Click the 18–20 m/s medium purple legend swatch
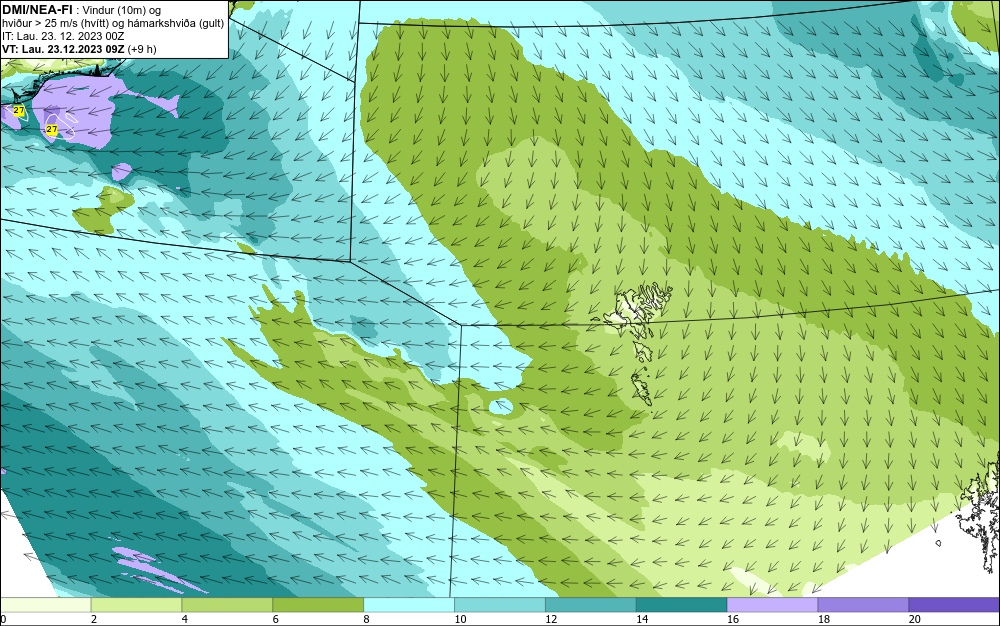The height and width of the screenshot is (626, 1000). (x=864, y=604)
